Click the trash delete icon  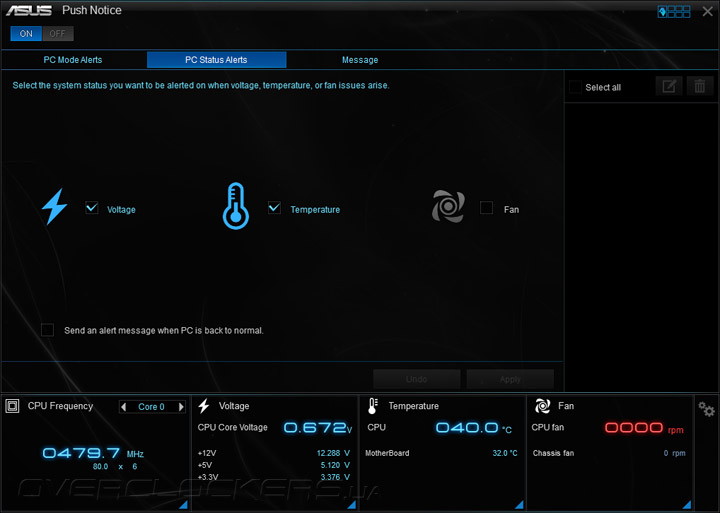[700, 86]
